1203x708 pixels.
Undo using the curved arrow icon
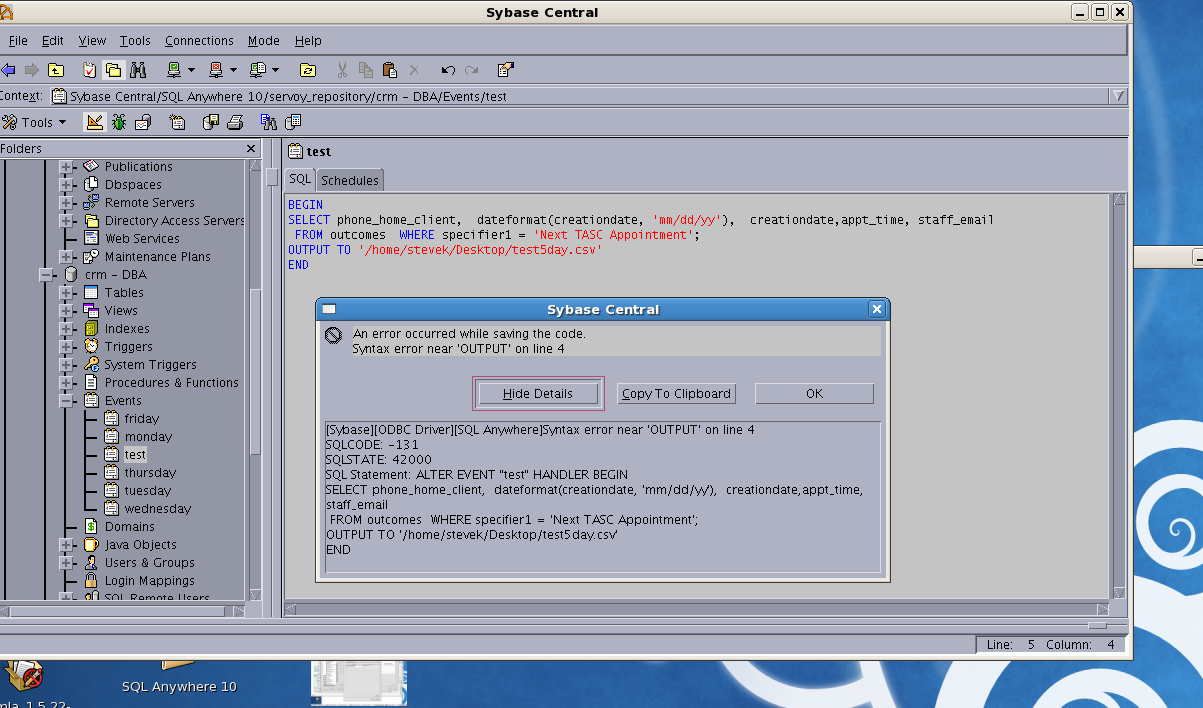click(x=448, y=70)
